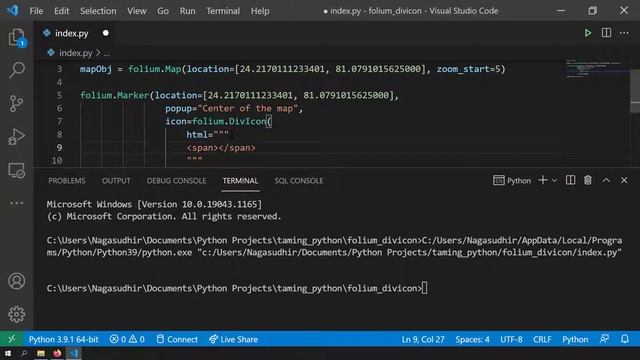The height and width of the screenshot is (360, 640).
Task: Show errors and warnings count
Action: [x=127, y=339]
